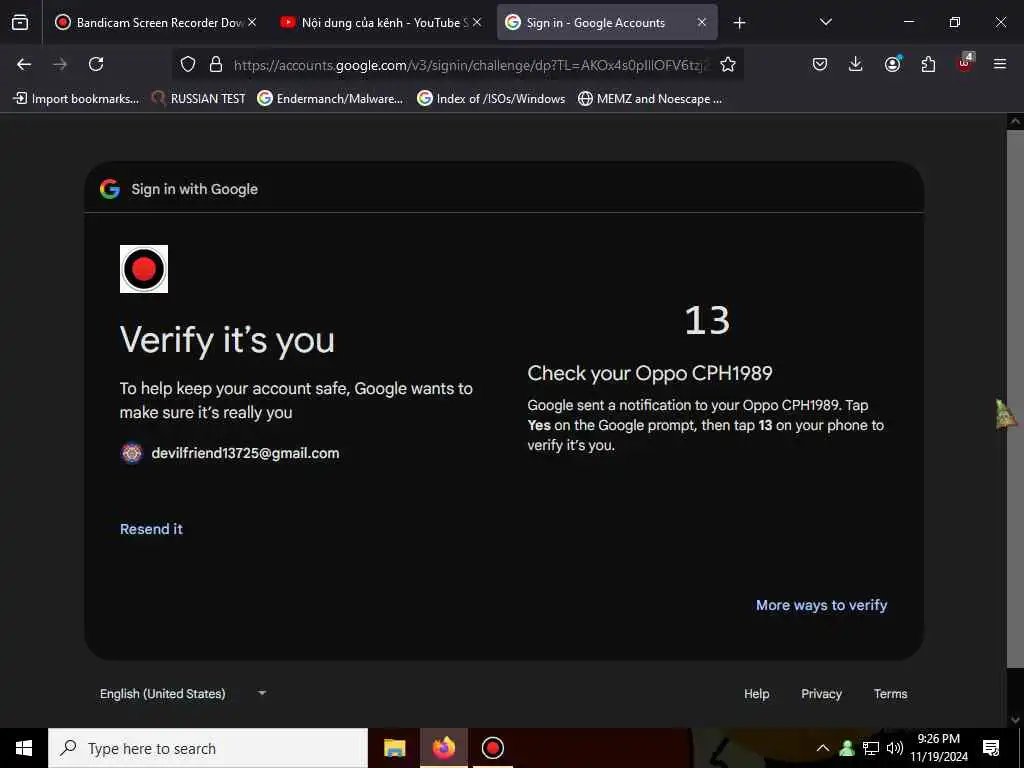Image resolution: width=1024 pixels, height=768 pixels.
Task: Open Firefox View tab list icon
Action: coord(20,22)
